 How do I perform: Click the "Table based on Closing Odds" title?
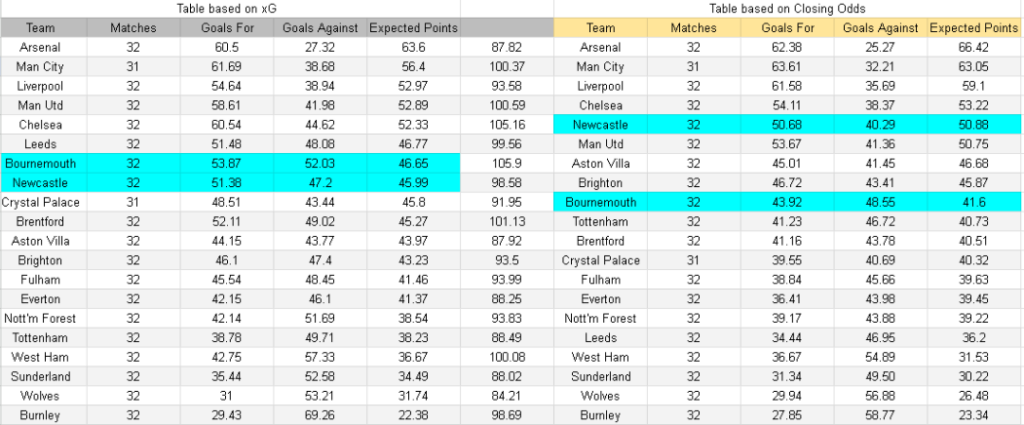pos(787,8)
